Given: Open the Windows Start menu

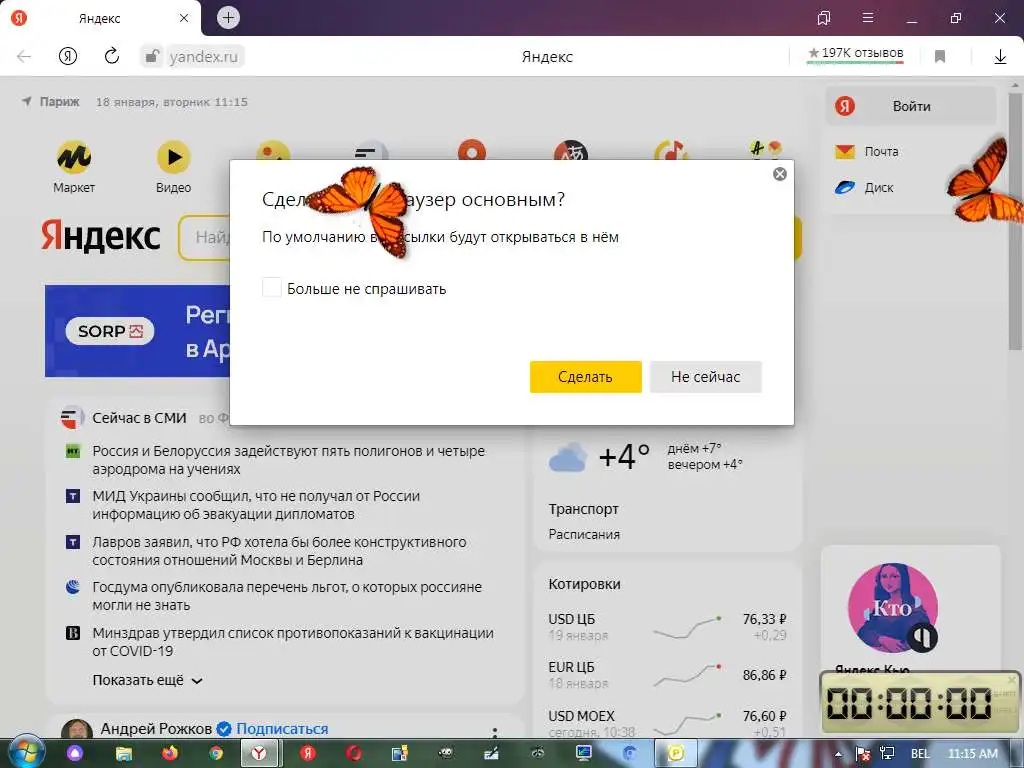Looking at the screenshot, I should coord(26,752).
